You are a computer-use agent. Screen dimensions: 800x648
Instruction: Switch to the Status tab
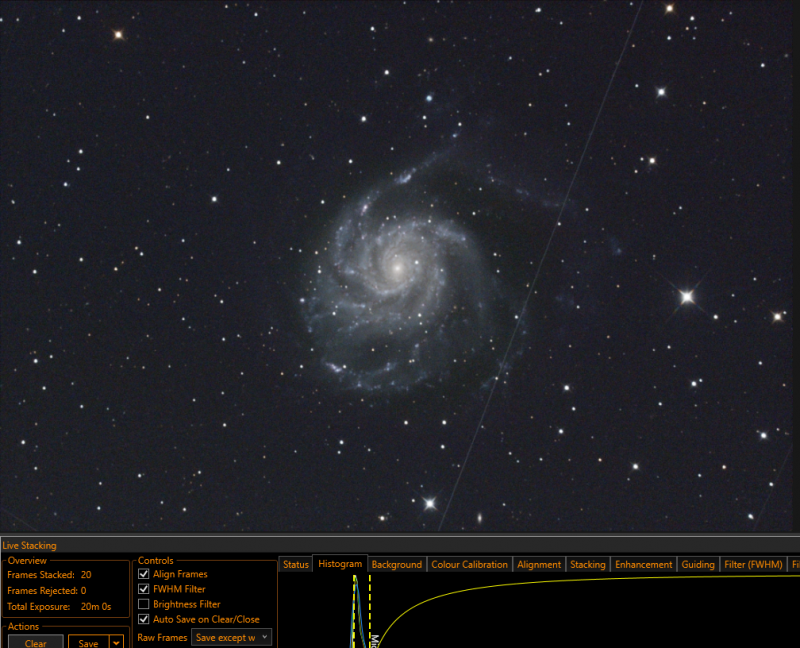(296, 564)
